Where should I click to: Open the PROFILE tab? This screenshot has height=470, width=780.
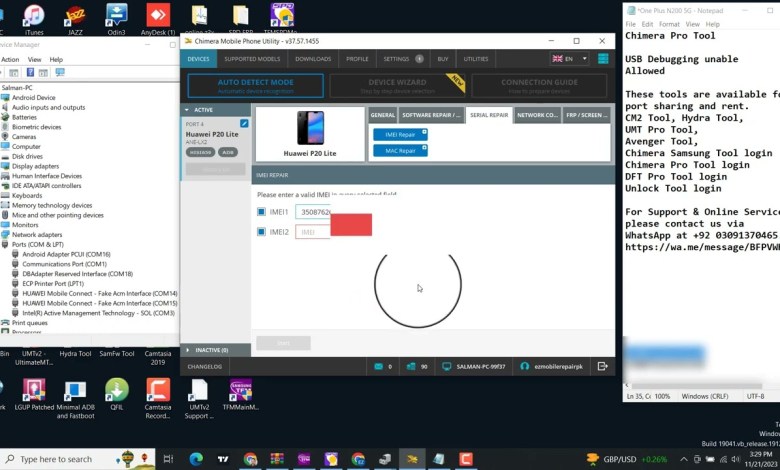point(357,59)
